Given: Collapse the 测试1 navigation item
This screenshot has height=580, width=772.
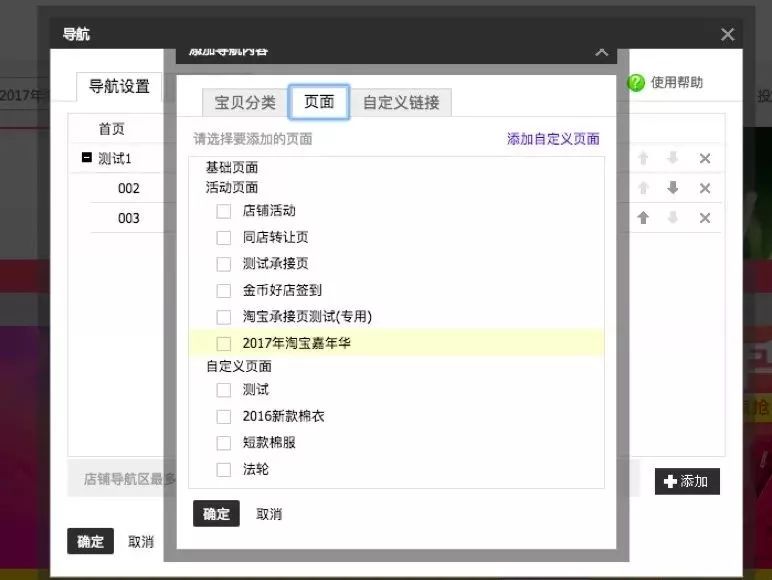Looking at the screenshot, I should pyautogui.click(x=87, y=157).
